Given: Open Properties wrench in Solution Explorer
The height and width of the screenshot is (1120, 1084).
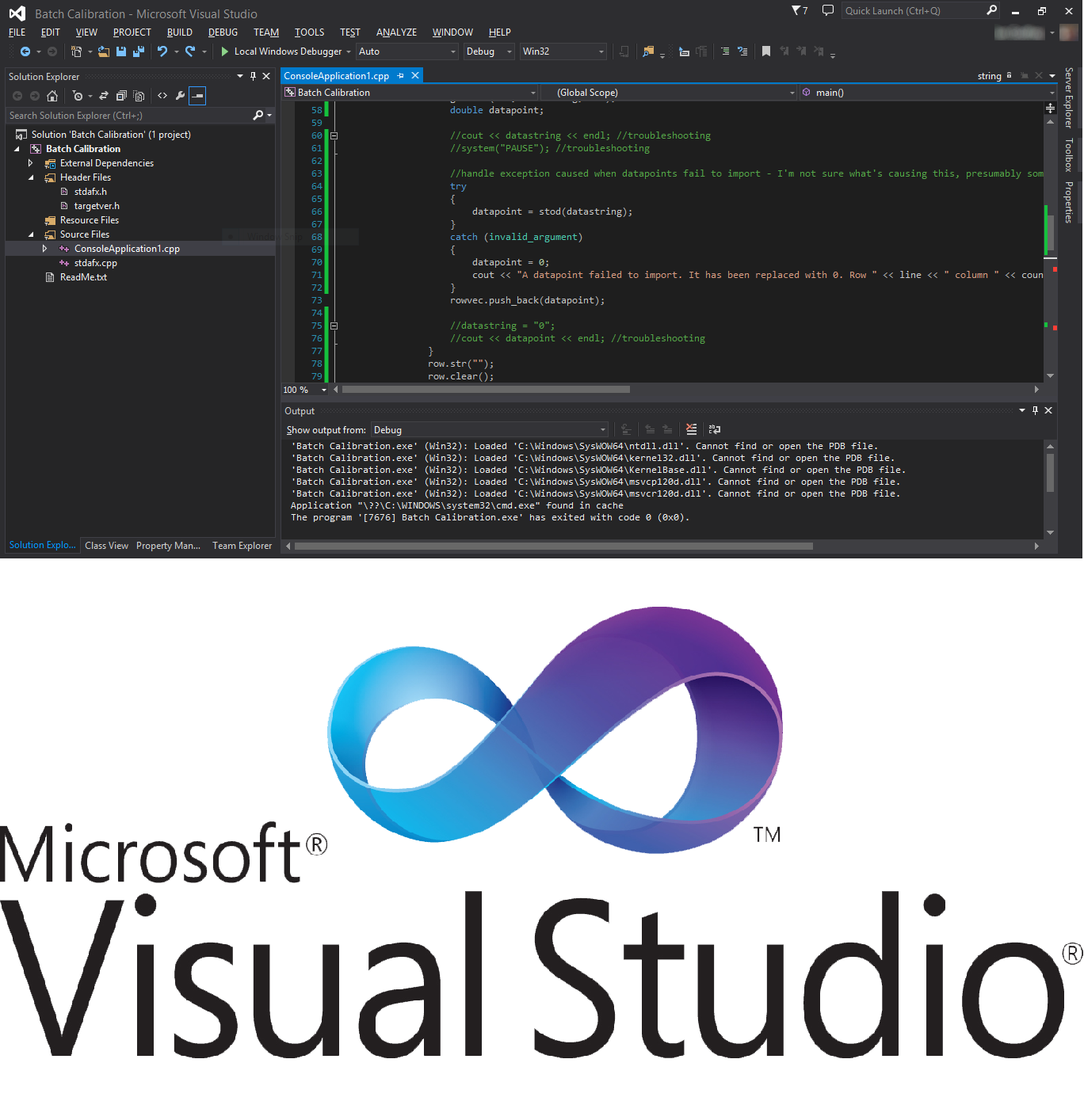Looking at the screenshot, I should (180, 96).
